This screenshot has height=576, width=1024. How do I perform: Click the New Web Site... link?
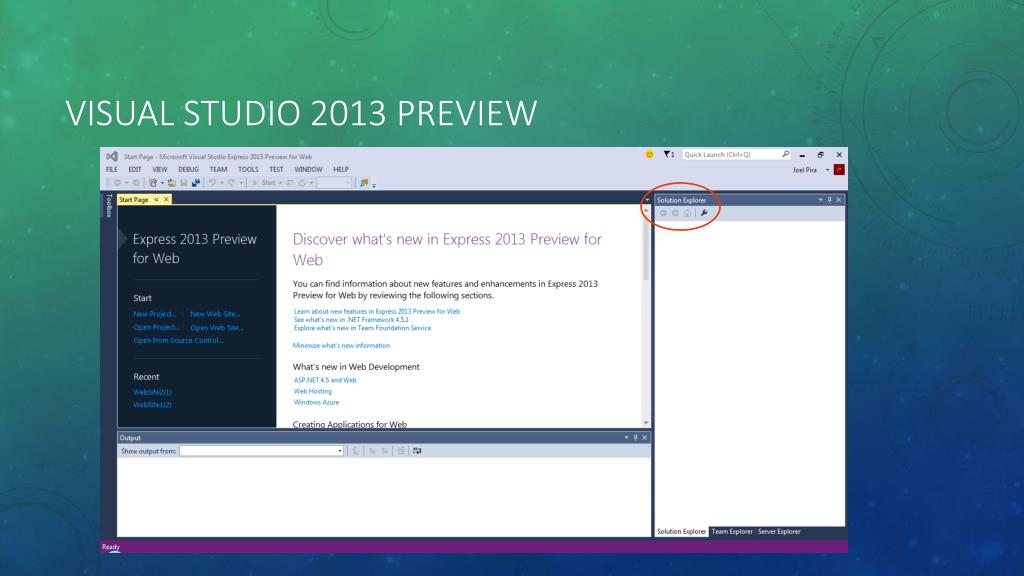[x=215, y=314]
